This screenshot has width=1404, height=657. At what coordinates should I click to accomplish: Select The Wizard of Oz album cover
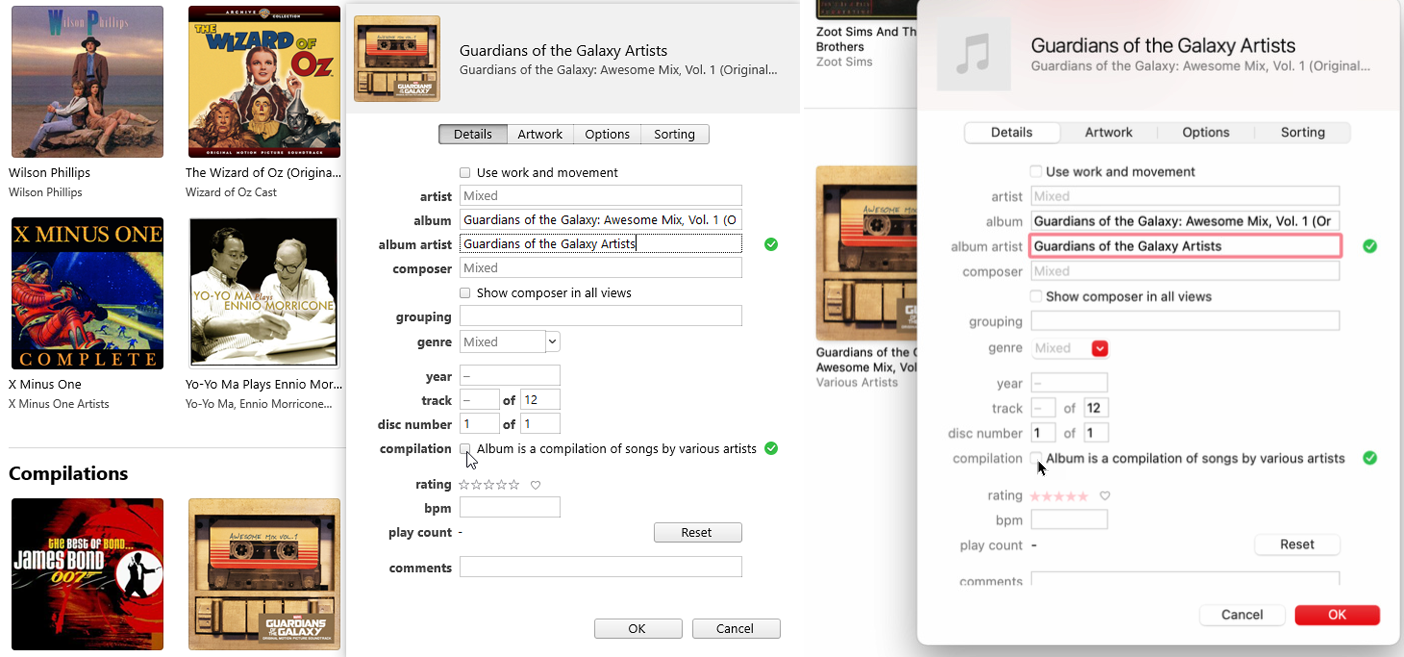click(x=264, y=81)
